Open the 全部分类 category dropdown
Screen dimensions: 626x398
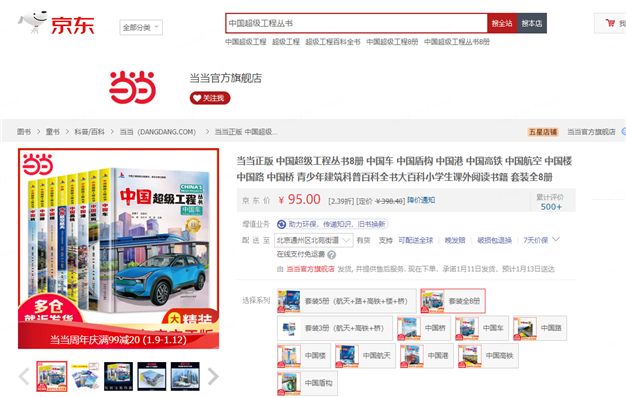[141, 28]
